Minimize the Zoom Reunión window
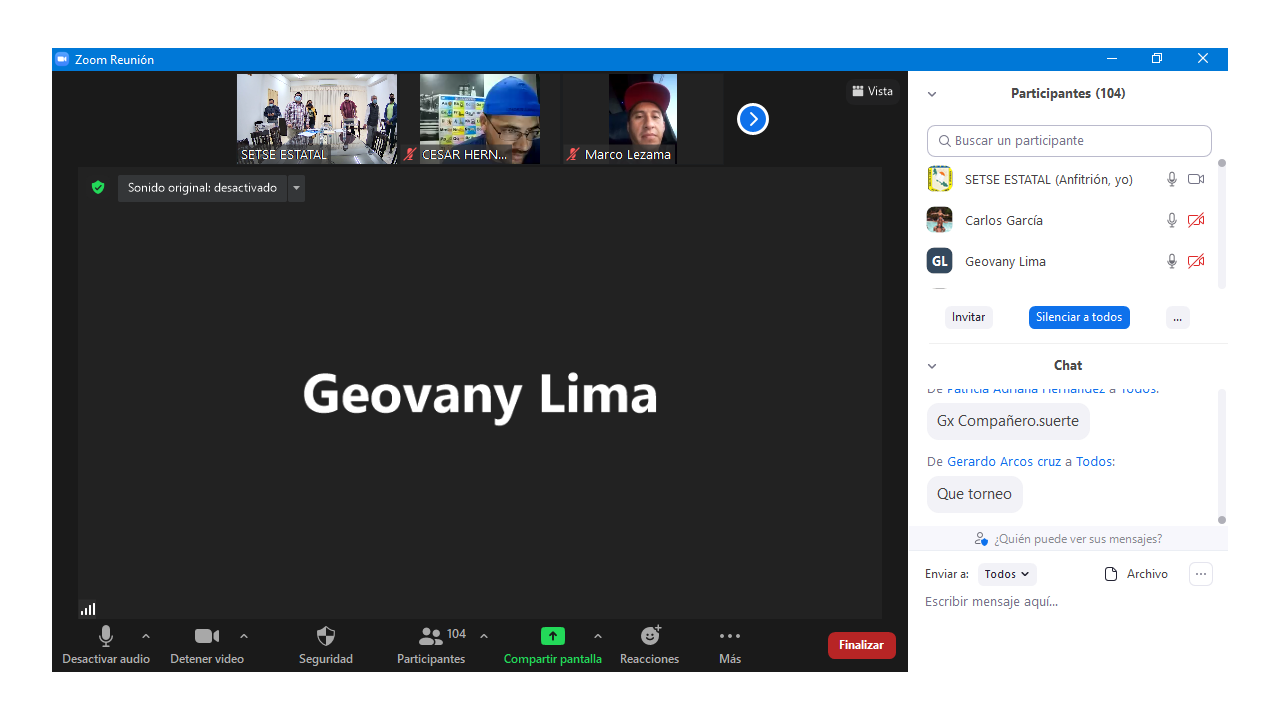This screenshot has height=720, width=1280. point(1111,59)
